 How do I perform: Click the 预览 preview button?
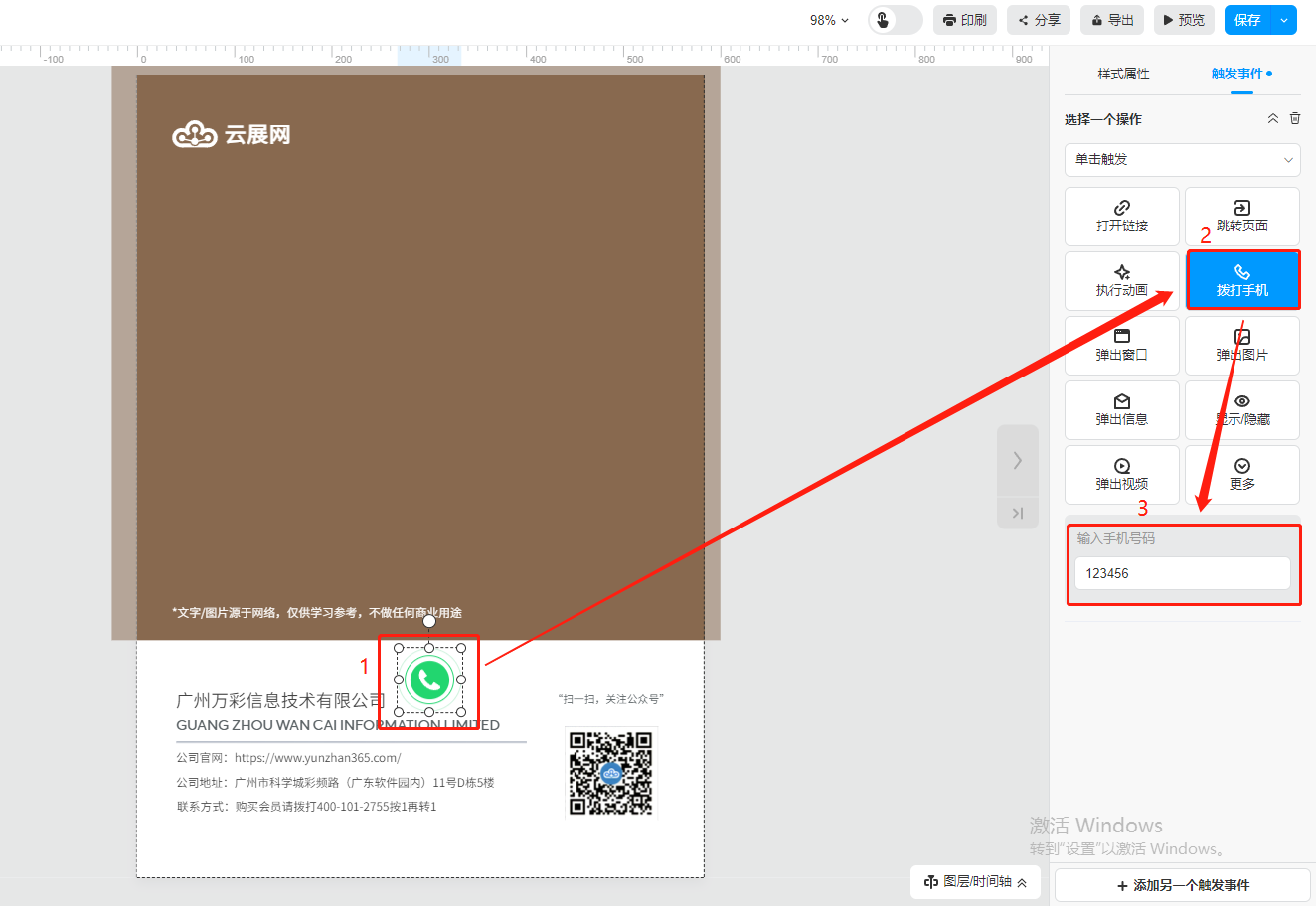1184,20
